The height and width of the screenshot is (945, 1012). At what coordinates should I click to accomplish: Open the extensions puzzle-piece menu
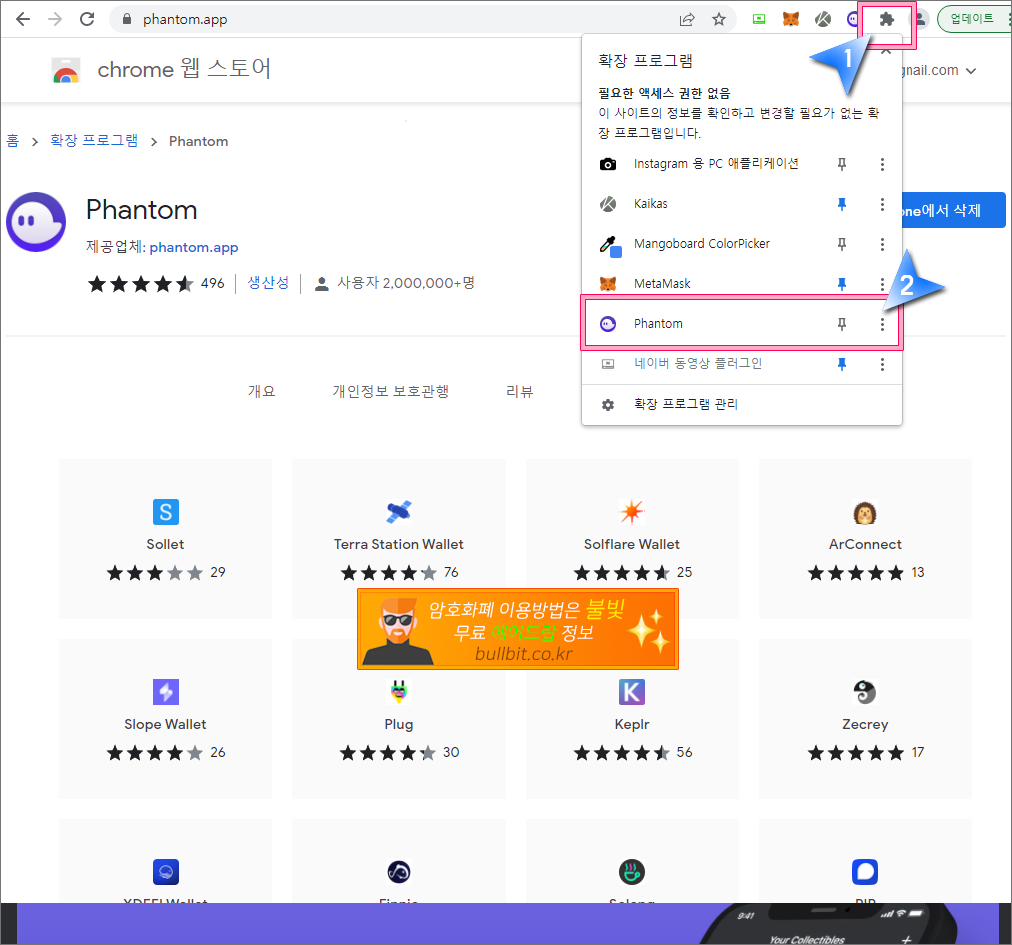coord(887,19)
